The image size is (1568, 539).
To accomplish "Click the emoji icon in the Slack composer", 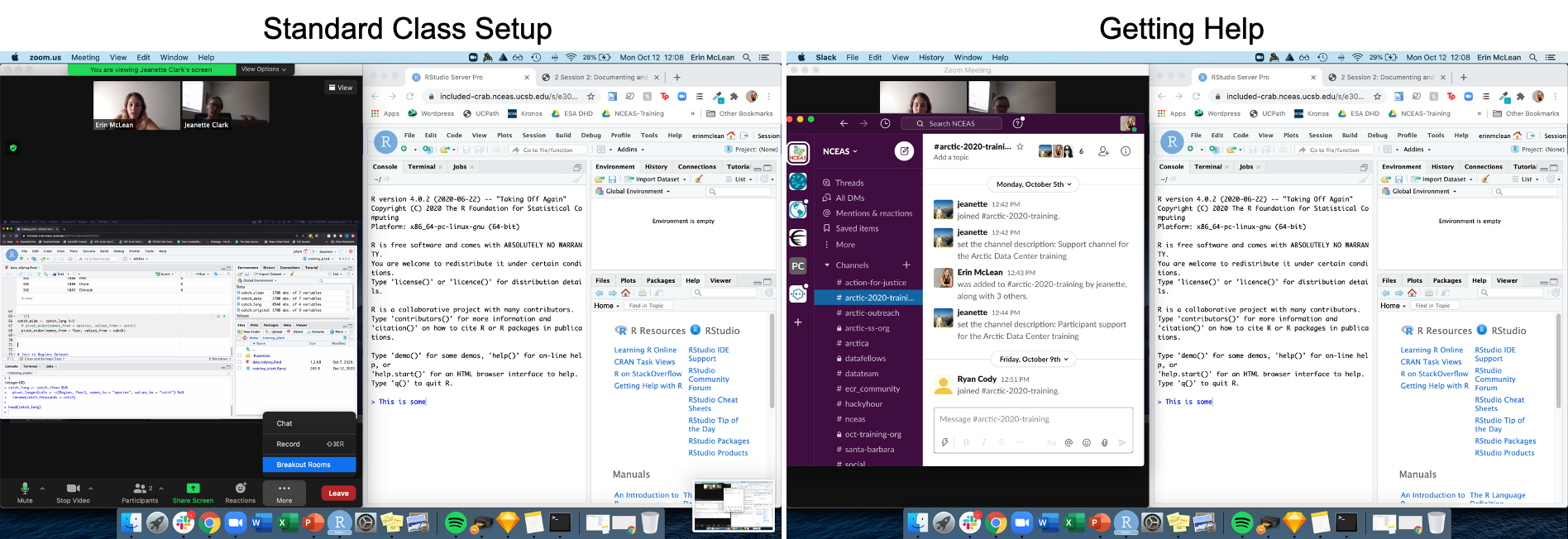I will coord(1087,442).
